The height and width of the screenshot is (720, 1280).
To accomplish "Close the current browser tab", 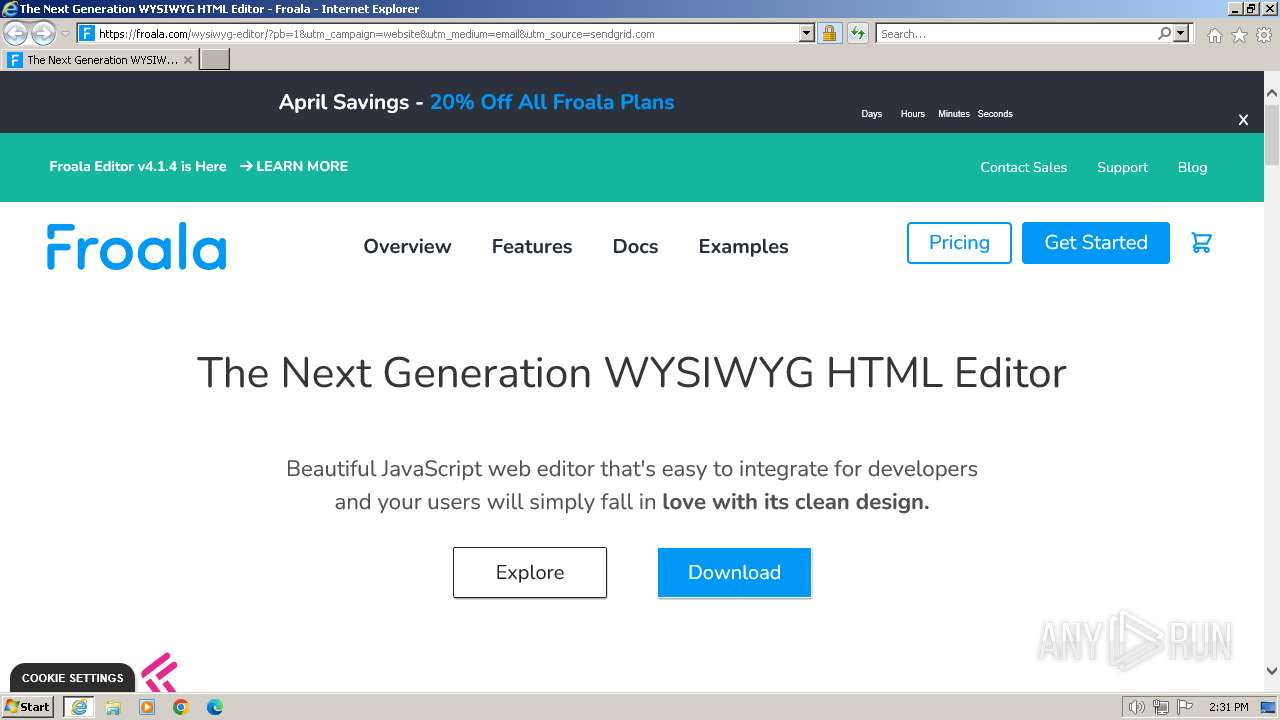I will (187, 60).
